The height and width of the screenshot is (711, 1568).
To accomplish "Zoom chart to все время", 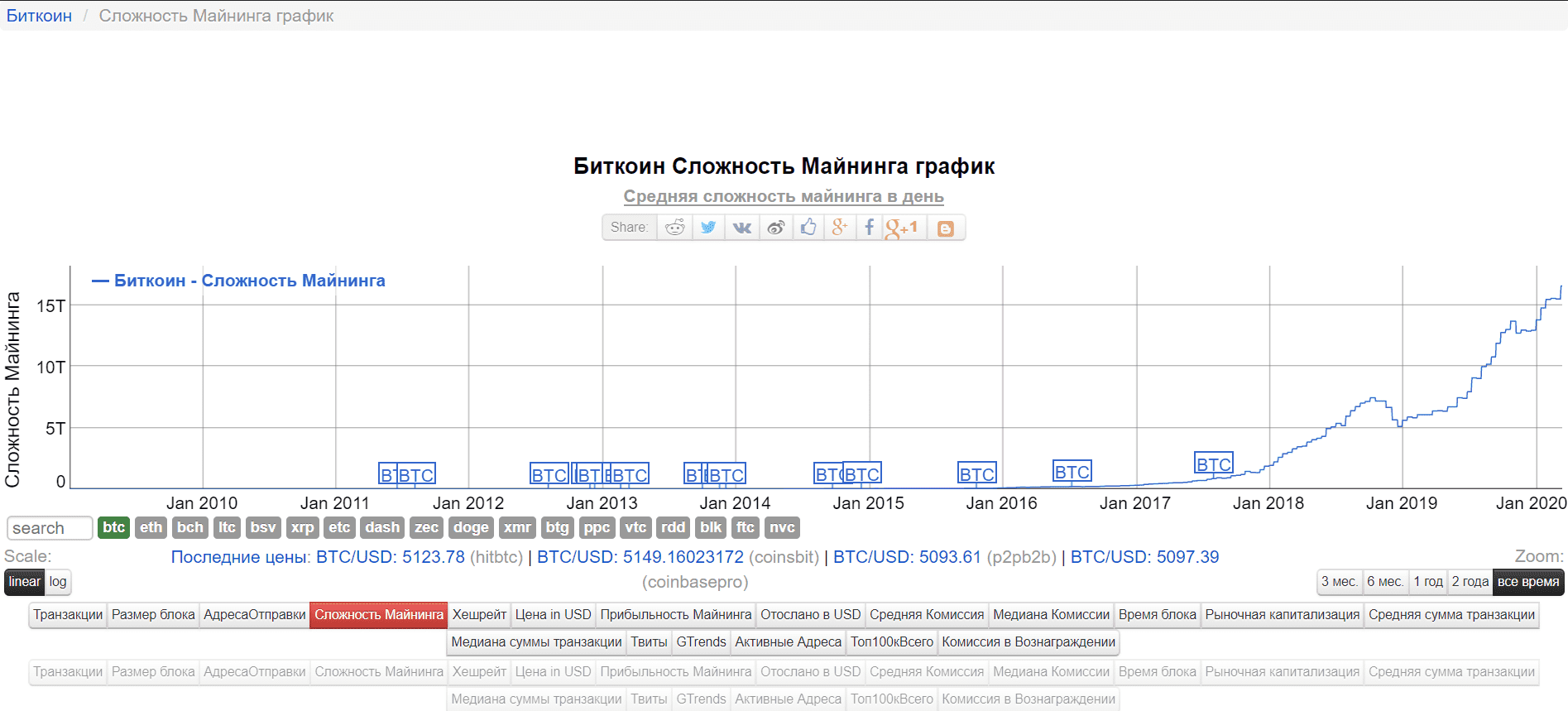I will click(1528, 582).
